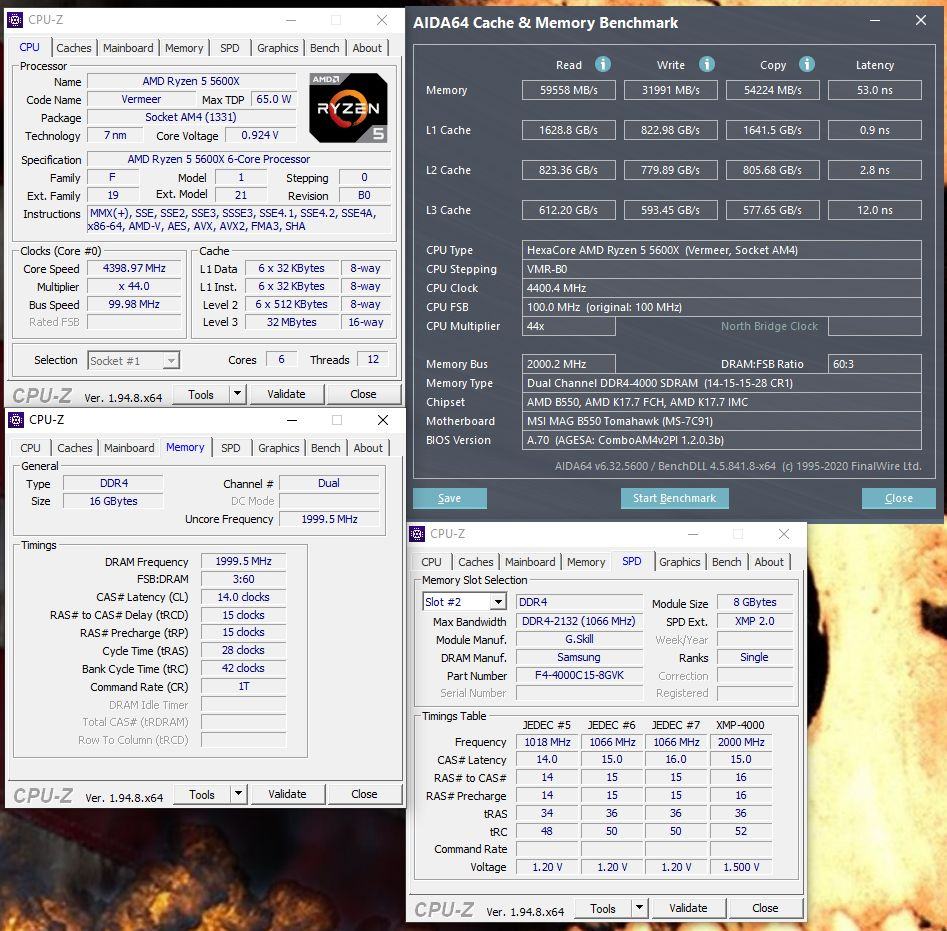Open Bench tab in CPU-Z Memory window
Viewport: 947px width, 931px height.
(326, 448)
